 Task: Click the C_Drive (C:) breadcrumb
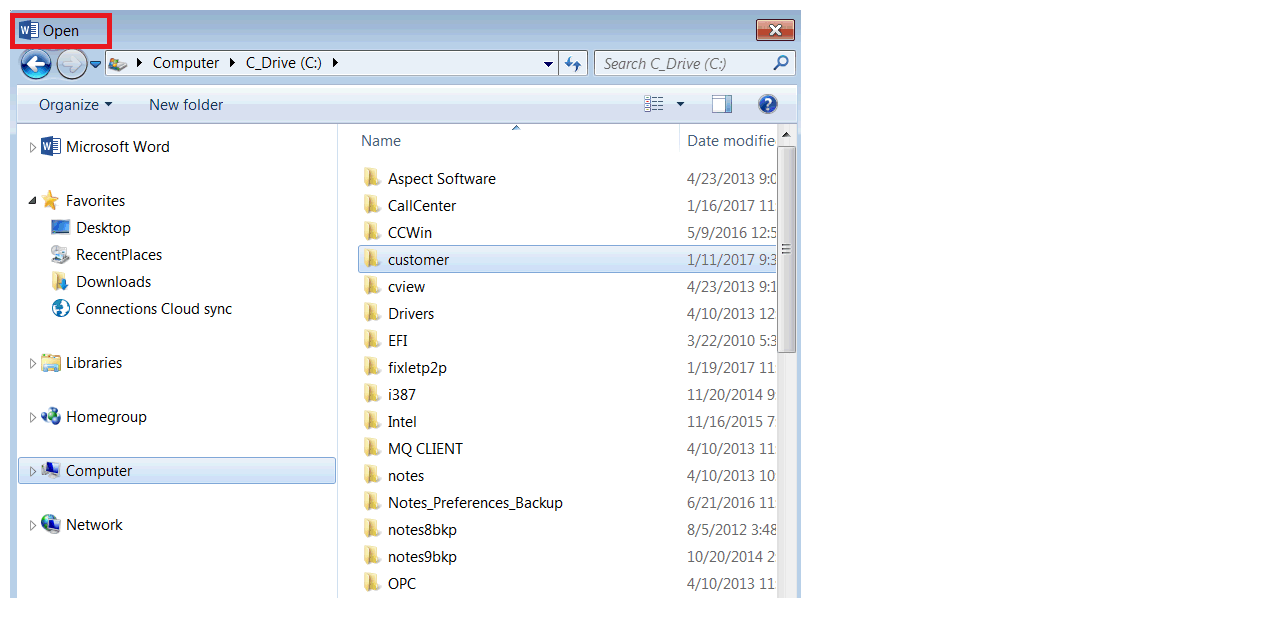tap(285, 63)
